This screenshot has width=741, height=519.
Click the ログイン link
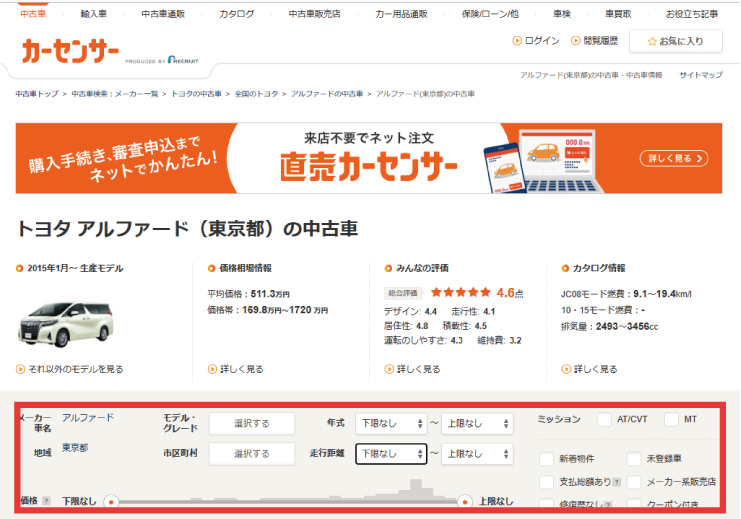542,41
